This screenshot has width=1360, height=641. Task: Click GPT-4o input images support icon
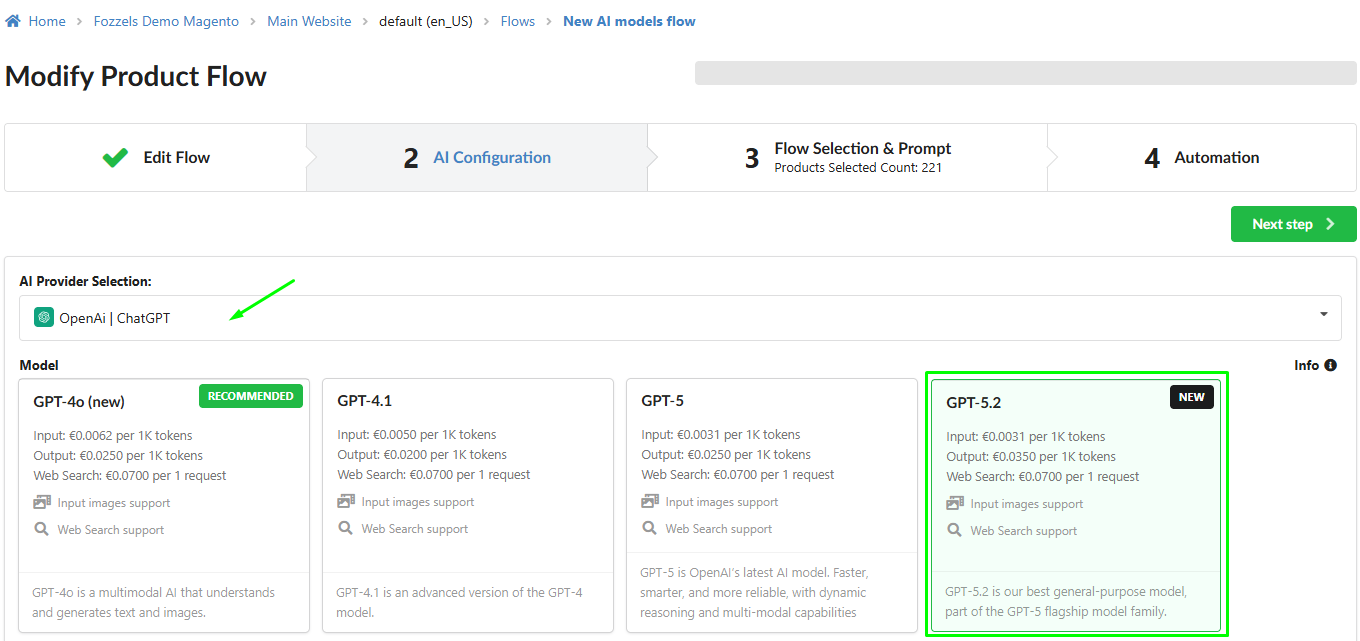tap(42, 503)
